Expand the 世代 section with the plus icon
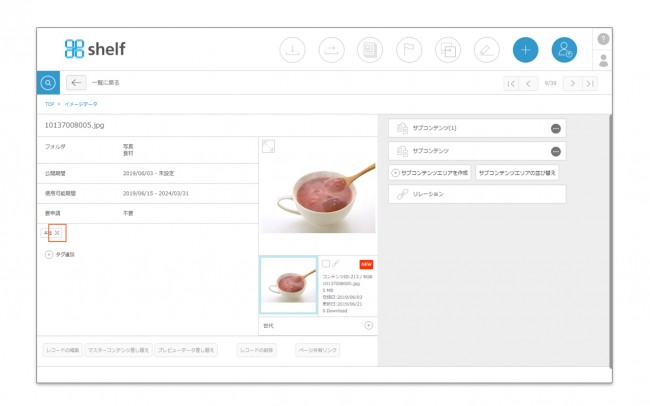 click(369, 325)
